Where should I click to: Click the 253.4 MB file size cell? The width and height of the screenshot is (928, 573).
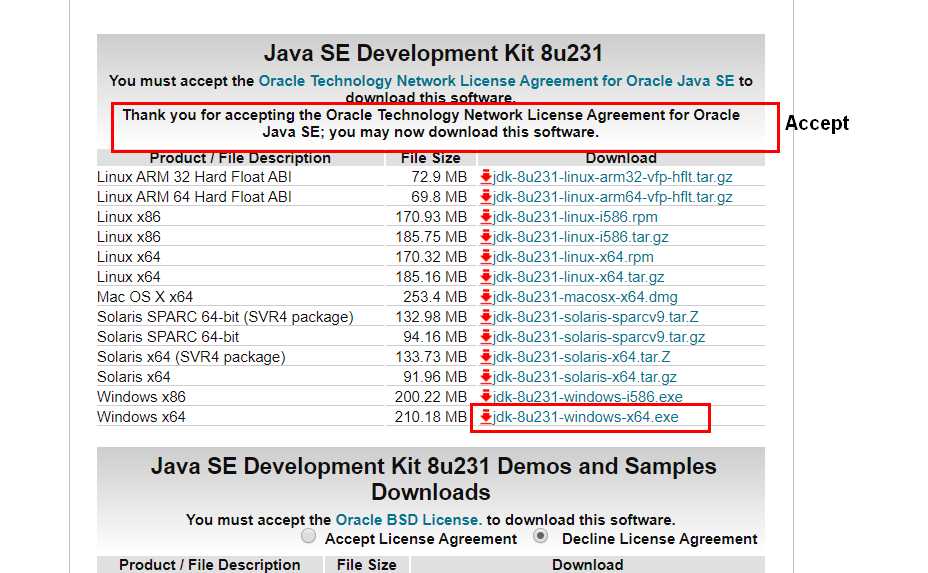coord(435,297)
